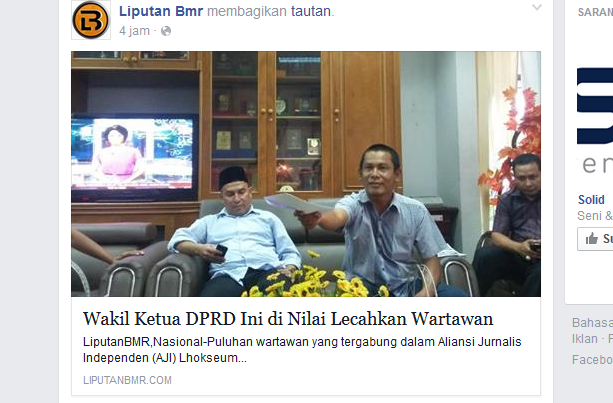Like the Solid page via Suka button
This screenshot has height=403, width=613.
coord(595,238)
